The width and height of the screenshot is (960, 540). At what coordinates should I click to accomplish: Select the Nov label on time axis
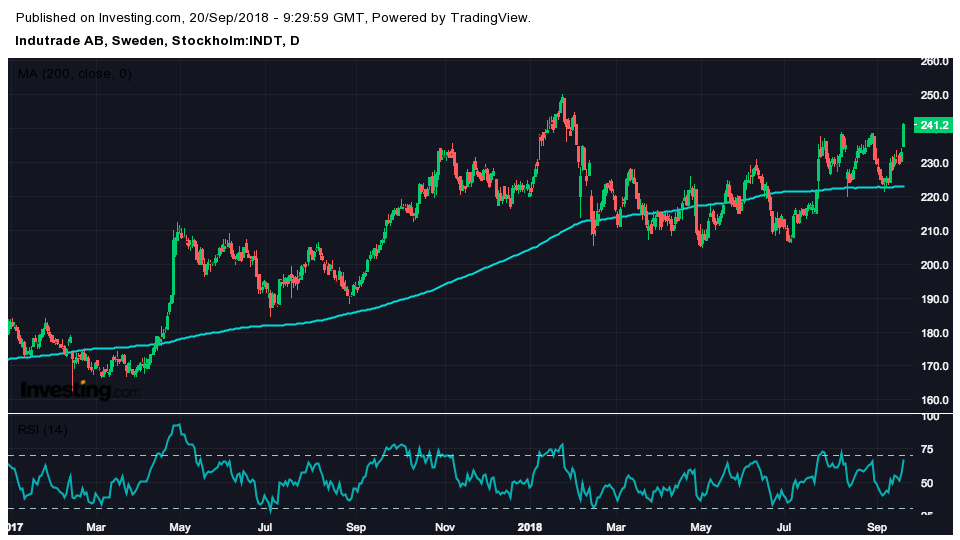(445, 526)
